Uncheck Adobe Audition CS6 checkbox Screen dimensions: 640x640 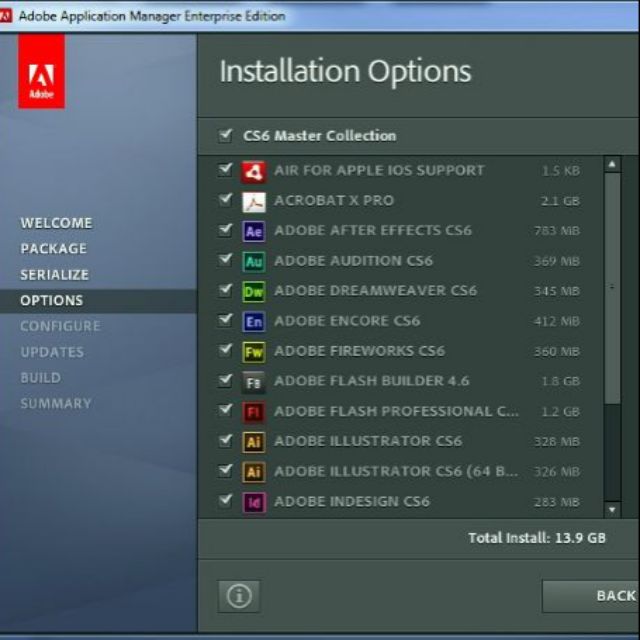point(225,259)
